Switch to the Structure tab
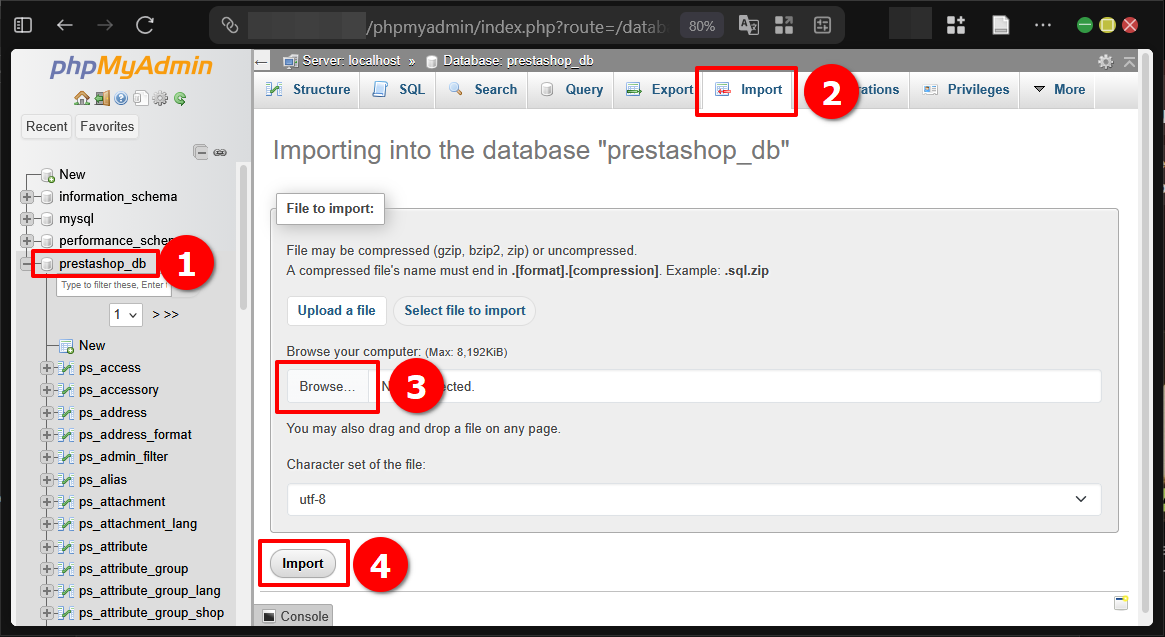 tap(316, 89)
